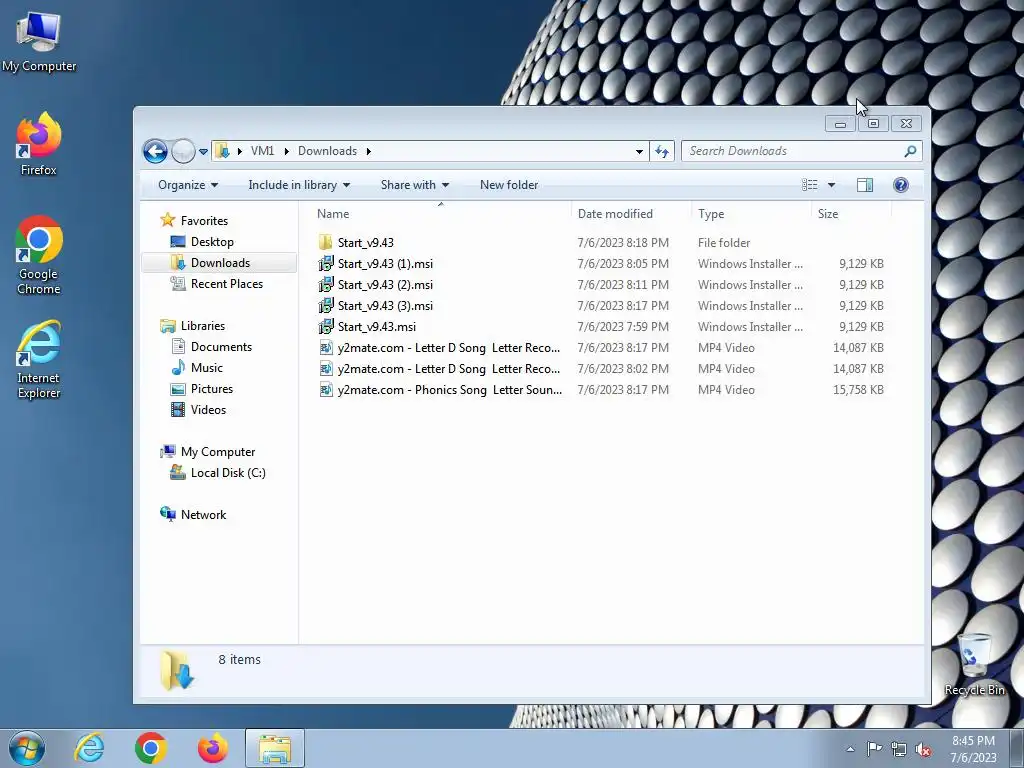Open Local Disk (C:) in sidebar

coord(228,472)
